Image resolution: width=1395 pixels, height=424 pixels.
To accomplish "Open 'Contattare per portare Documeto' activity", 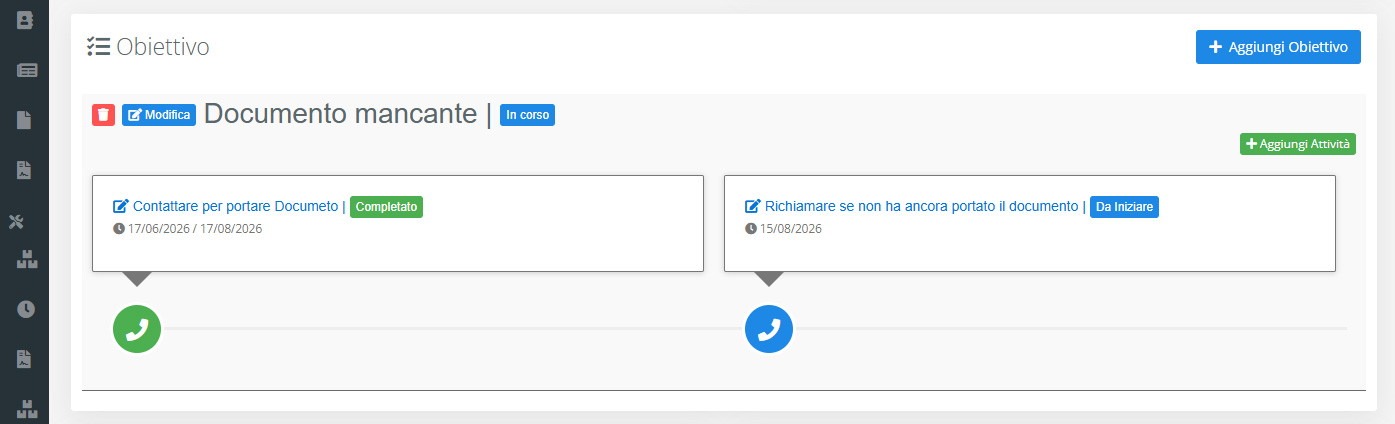I will [x=235, y=207].
